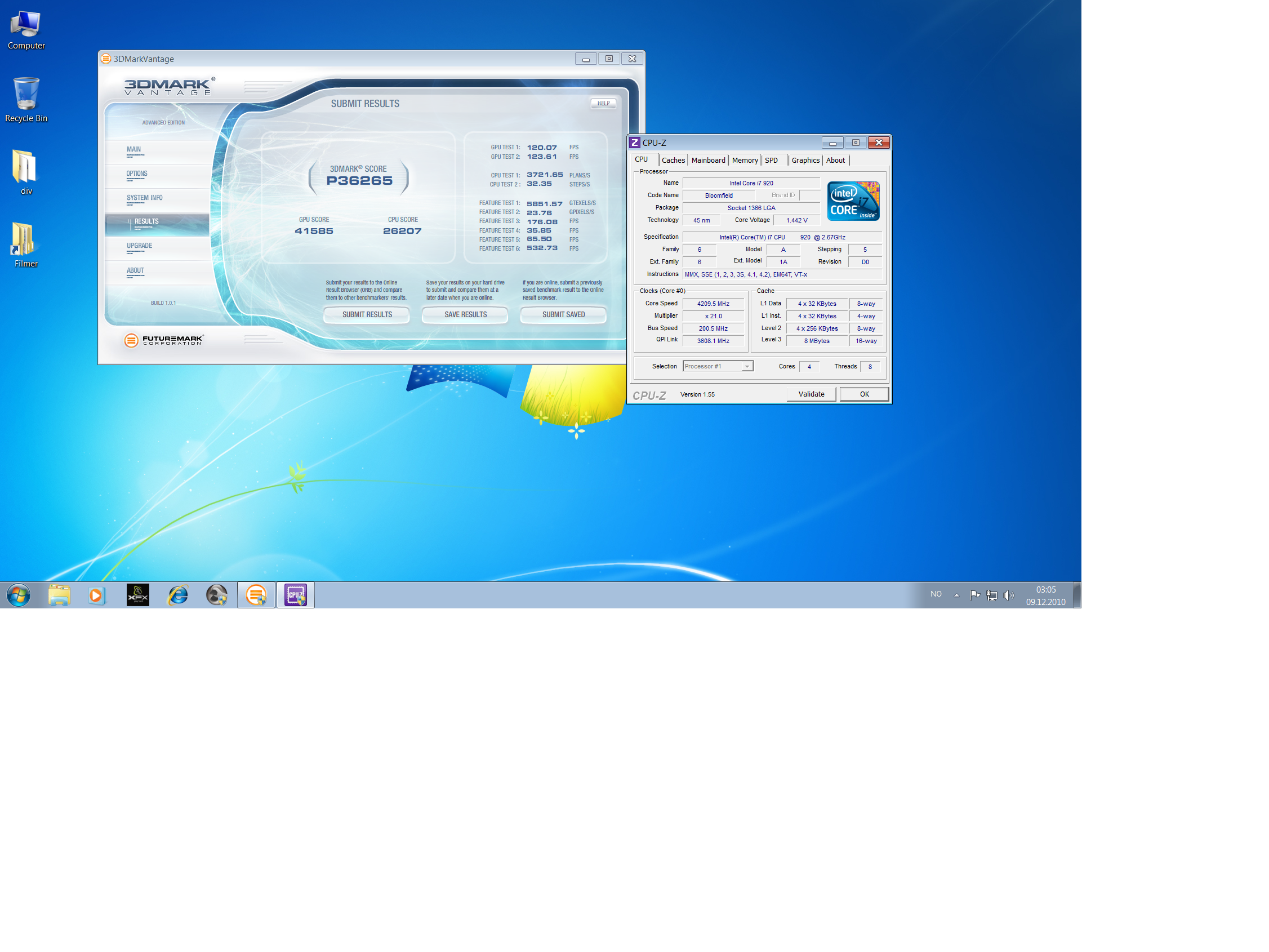Viewport: 1269px width, 952px height.
Task: Switch to CPU-Z taskbar button
Action: (296, 595)
